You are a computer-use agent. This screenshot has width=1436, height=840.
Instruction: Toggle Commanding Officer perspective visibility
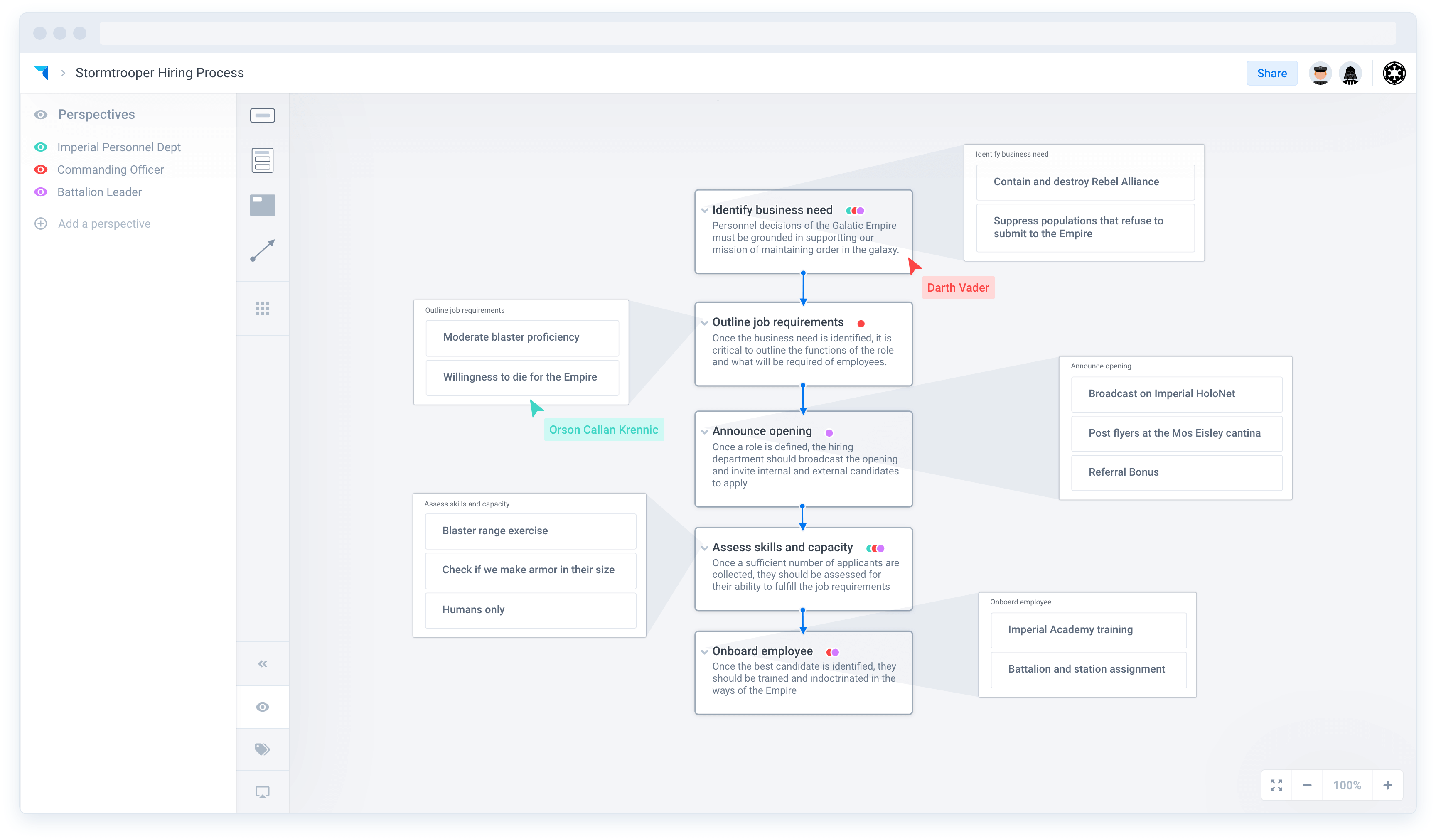coord(40,169)
